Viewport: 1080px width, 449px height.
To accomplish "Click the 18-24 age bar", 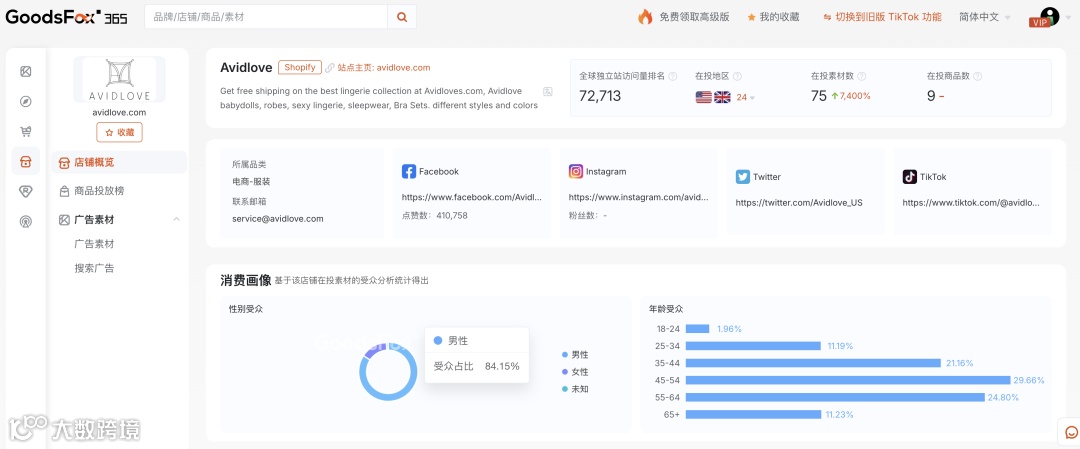I will [697, 328].
